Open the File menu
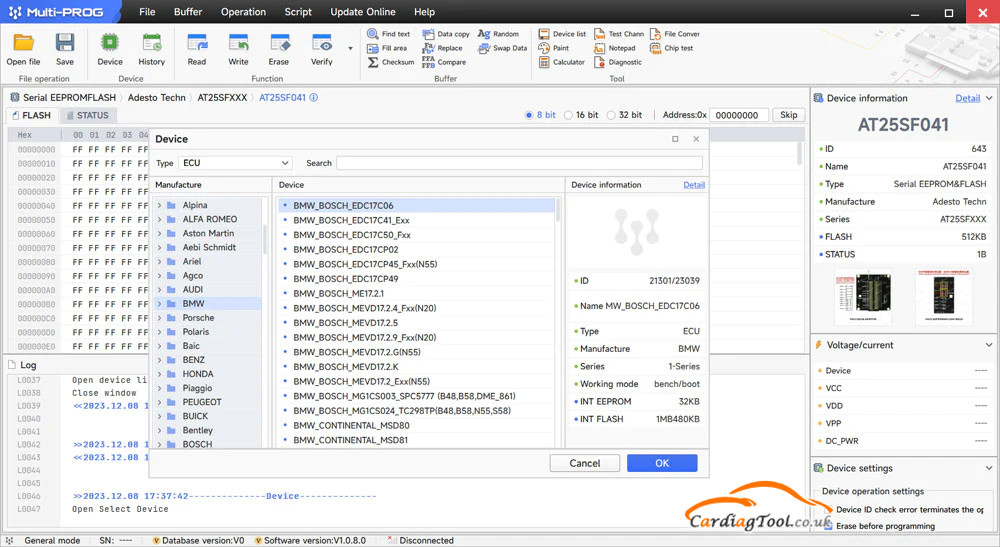1000x547 pixels. click(147, 11)
